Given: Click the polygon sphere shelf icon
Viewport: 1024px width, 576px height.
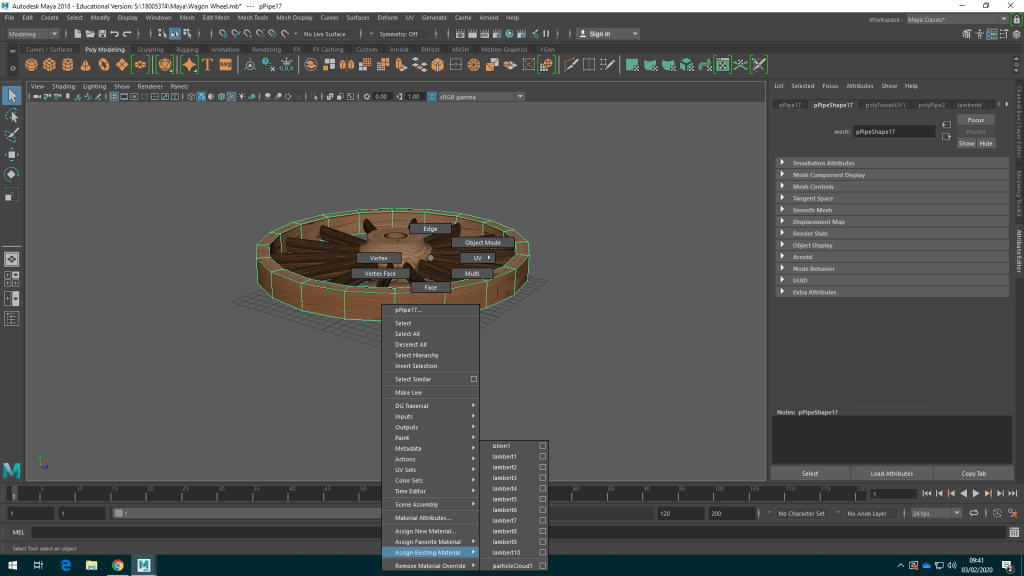Looking at the screenshot, I should click(32, 65).
